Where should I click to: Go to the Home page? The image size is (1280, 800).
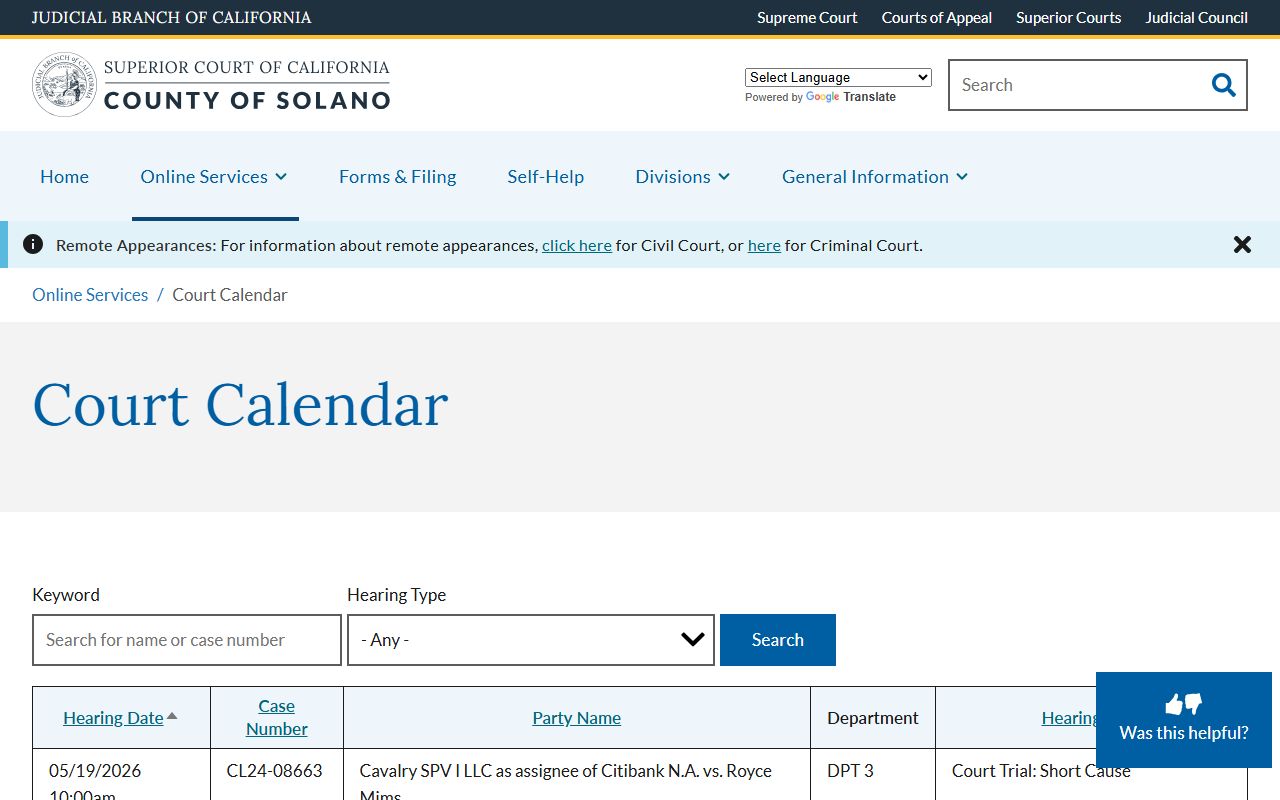click(64, 176)
